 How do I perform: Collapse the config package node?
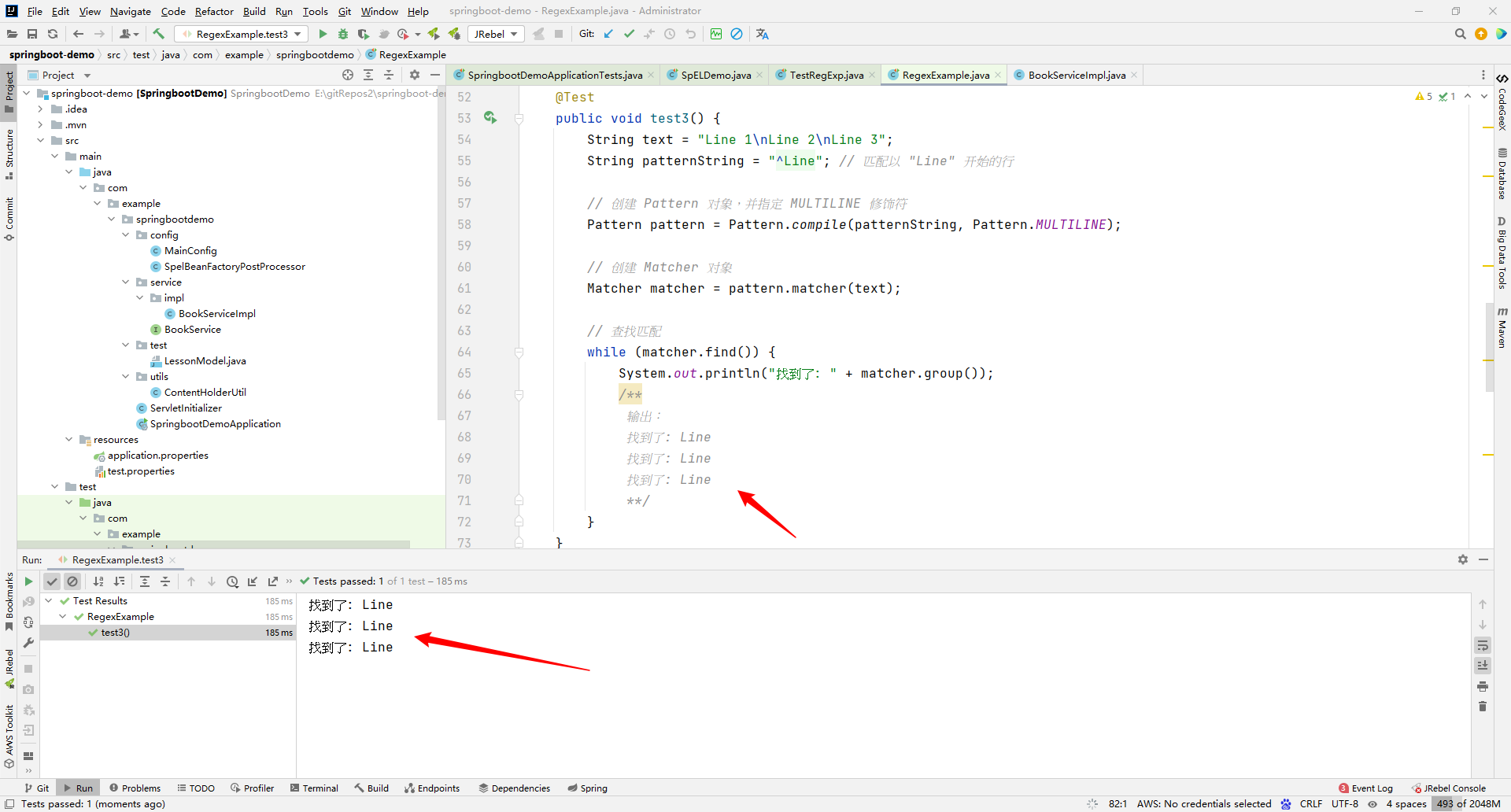point(125,235)
